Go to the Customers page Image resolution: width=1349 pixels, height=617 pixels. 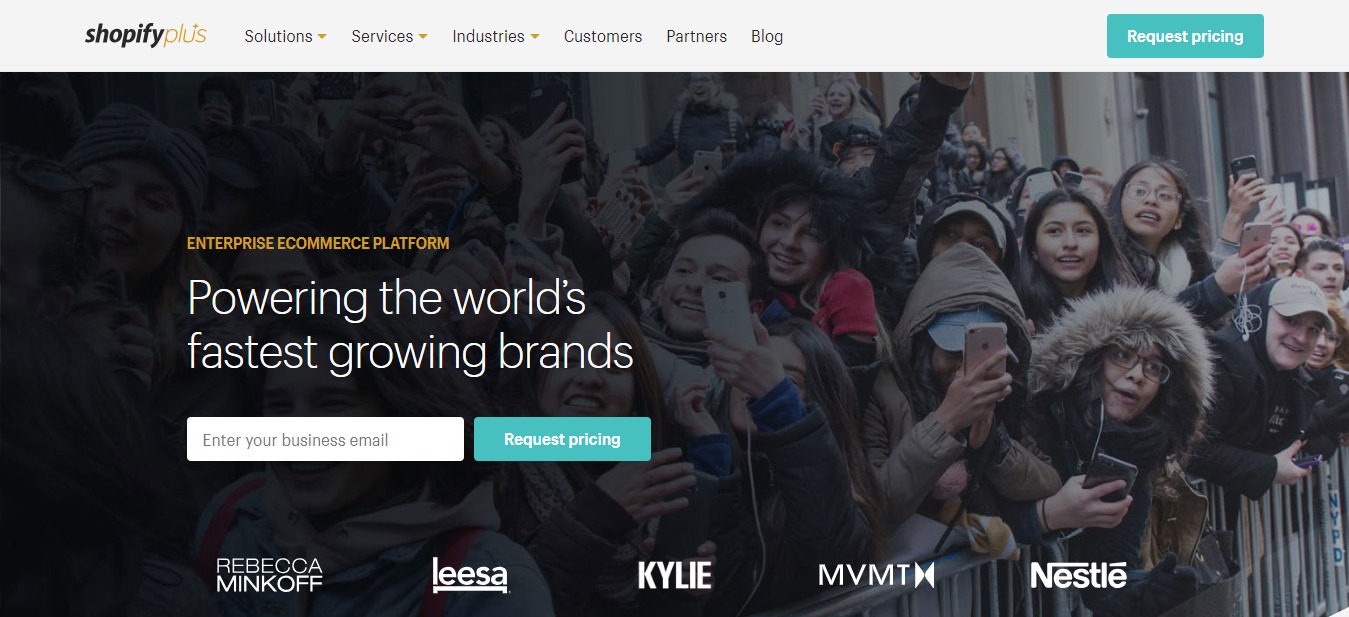603,36
